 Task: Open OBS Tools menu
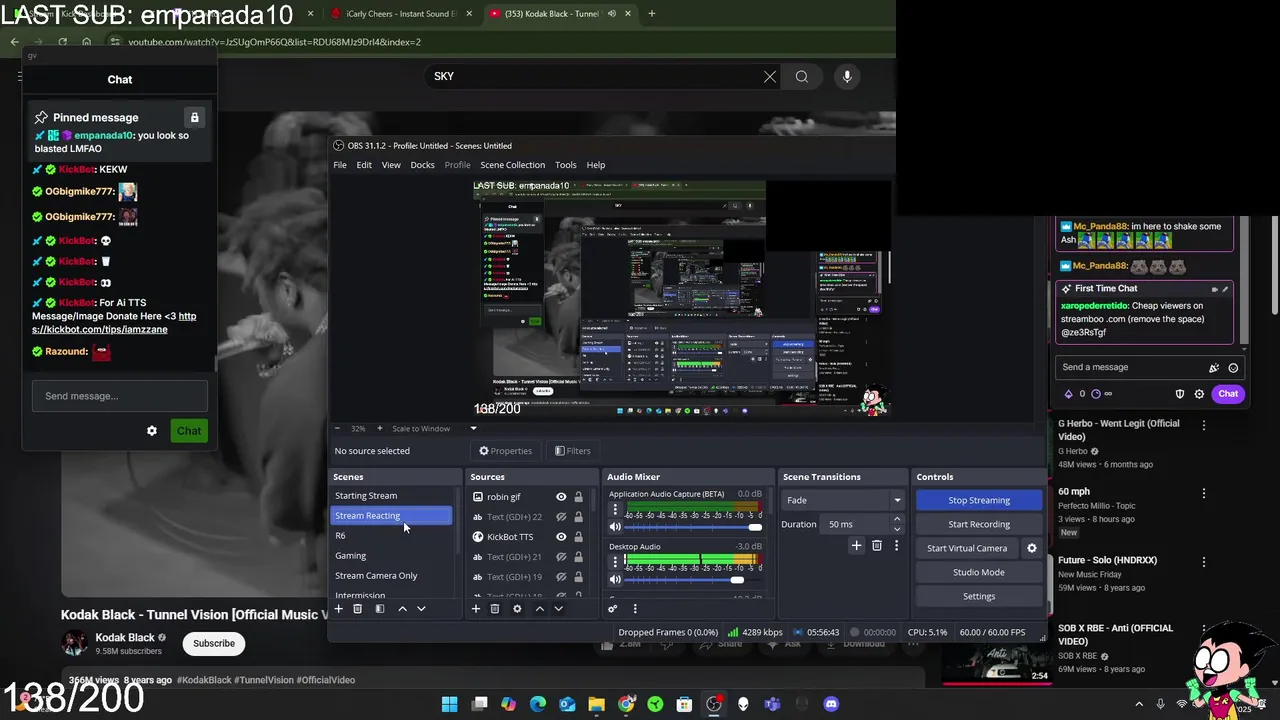click(566, 165)
